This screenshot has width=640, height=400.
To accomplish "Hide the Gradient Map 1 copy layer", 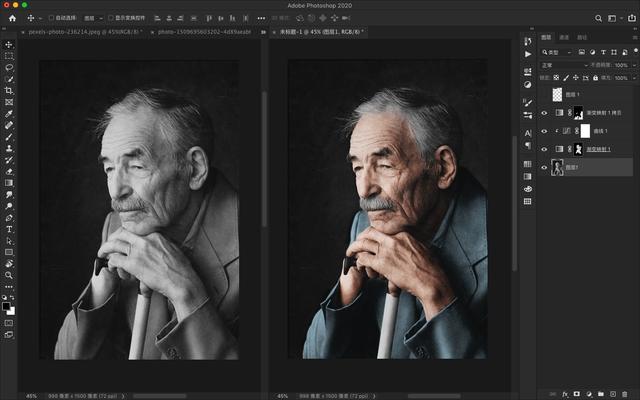I will click(x=544, y=113).
